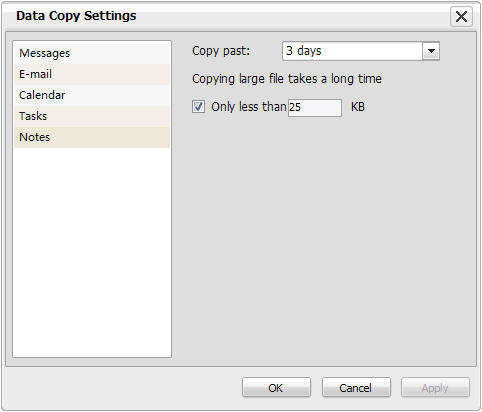This screenshot has width=482, height=412.
Task: Pick the Notes category
Action: (x=92, y=137)
